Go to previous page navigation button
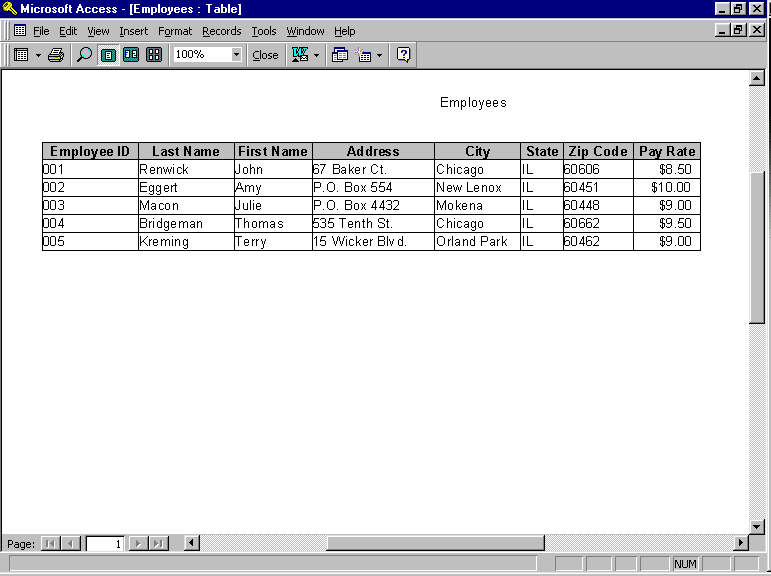771x576 pixels. tap(71, 544)
